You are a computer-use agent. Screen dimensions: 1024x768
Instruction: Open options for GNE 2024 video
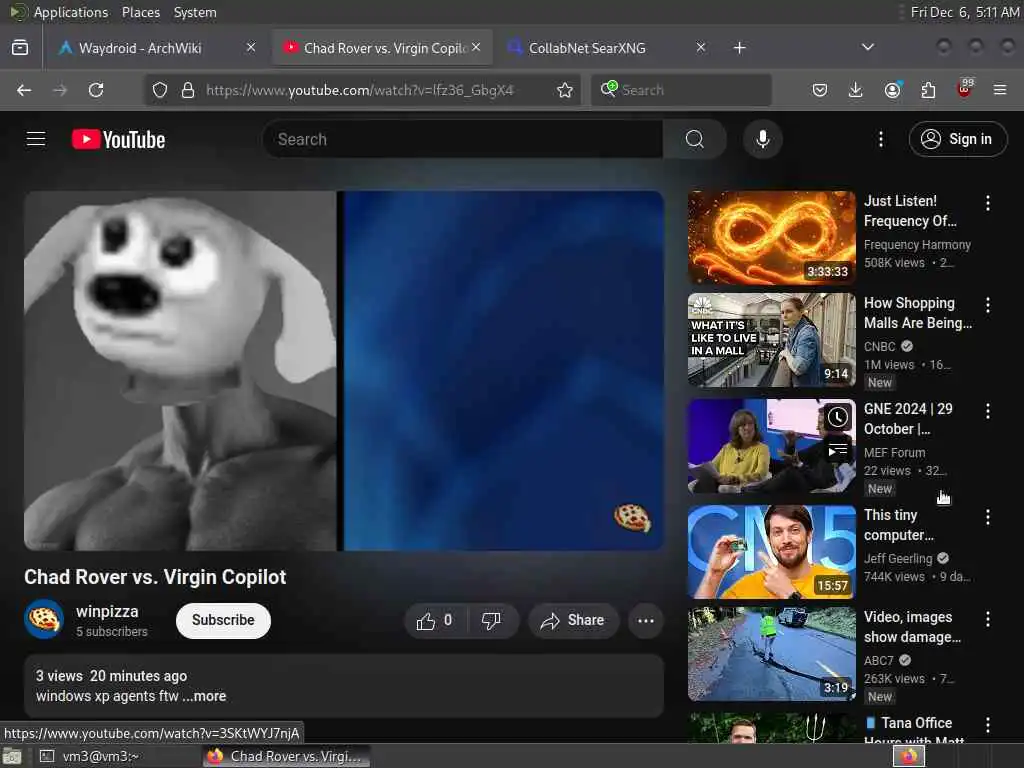(x=987, y=411)
